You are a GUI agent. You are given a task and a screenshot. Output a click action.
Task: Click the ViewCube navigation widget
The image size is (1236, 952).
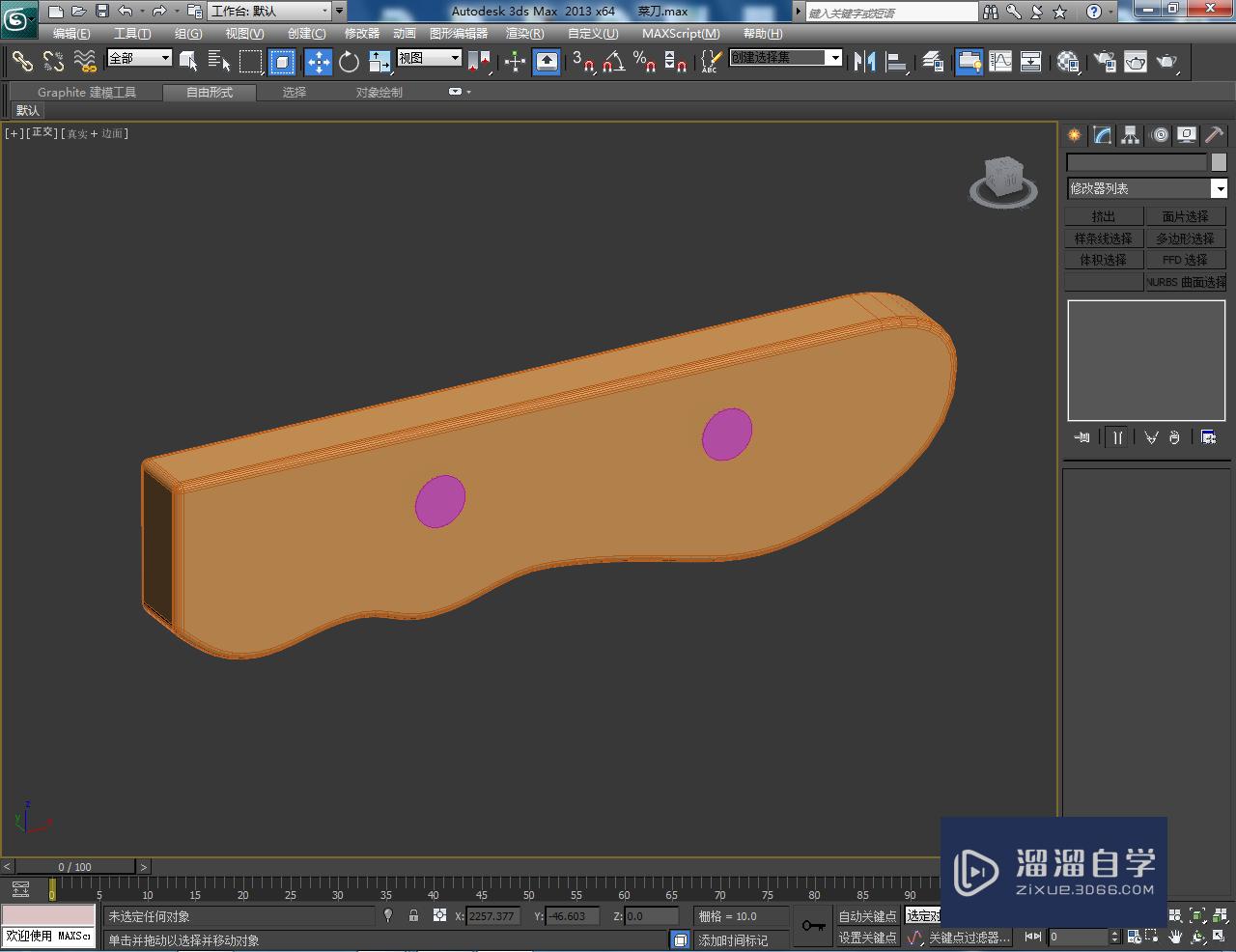pyautogui.click(x=1004, y=182)
